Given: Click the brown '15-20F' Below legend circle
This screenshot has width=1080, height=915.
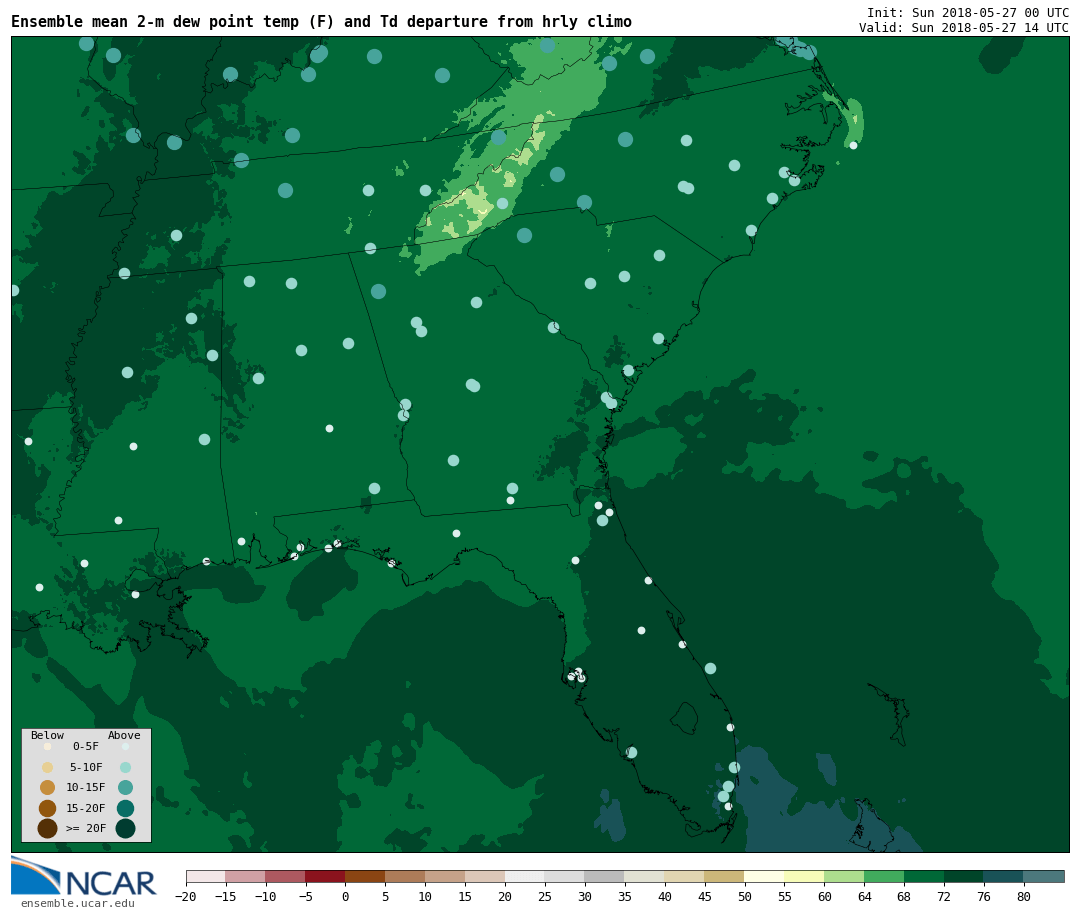Looking at the screenshot, I should click(x=47, y=808).
